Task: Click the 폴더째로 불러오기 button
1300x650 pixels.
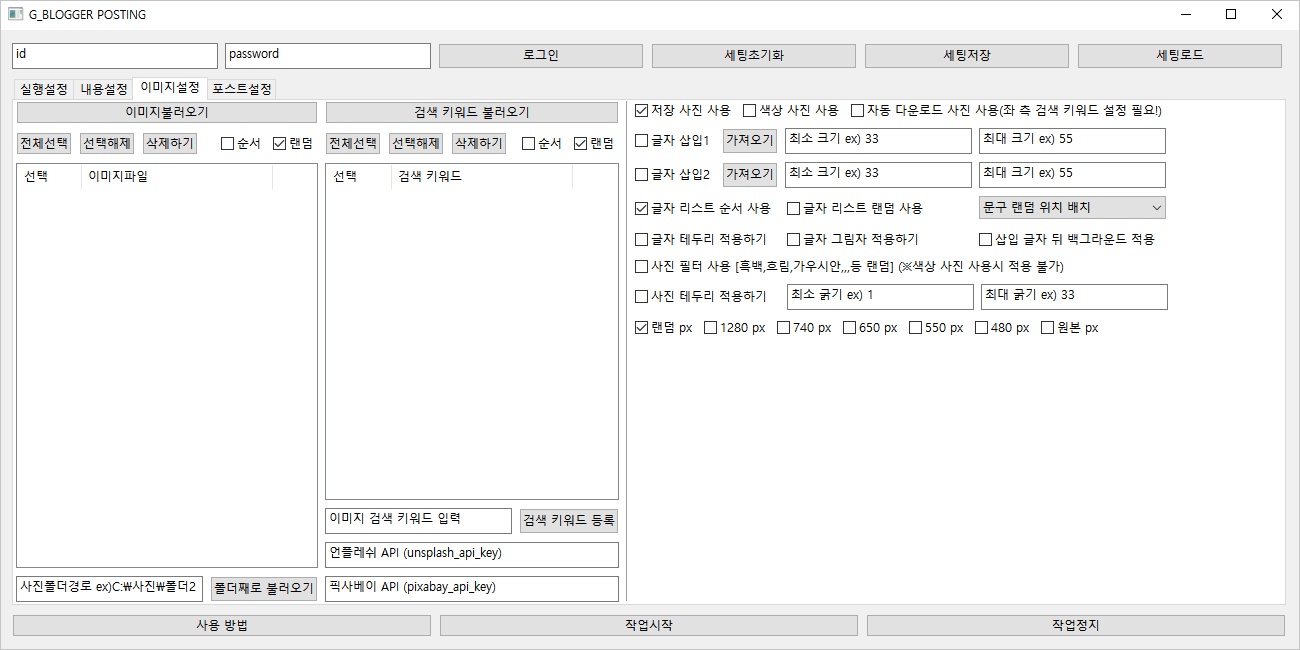Action: coord(263,588)
